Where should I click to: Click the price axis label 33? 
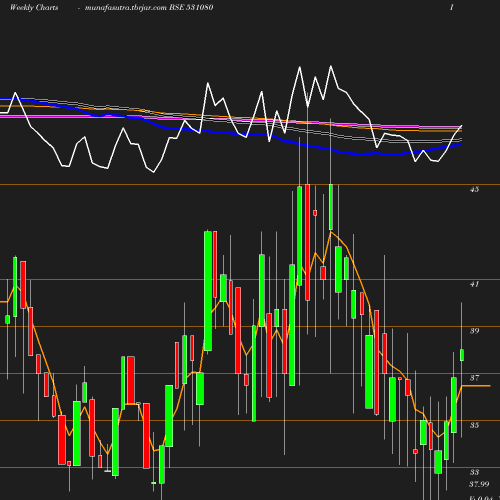(x=474, y=472)
